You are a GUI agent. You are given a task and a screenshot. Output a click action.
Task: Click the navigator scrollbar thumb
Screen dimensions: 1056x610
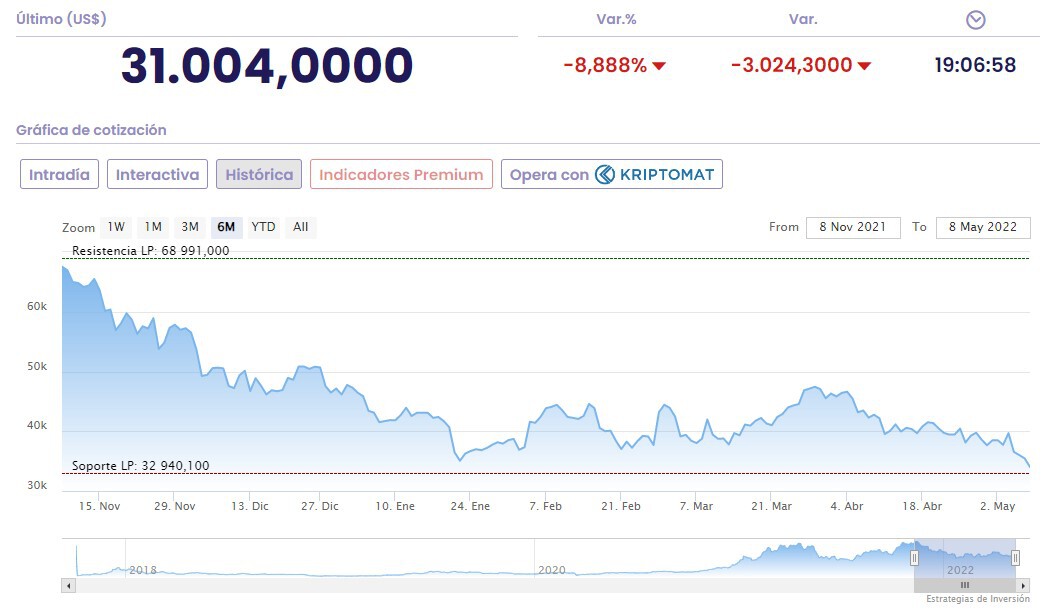pos(965,586)
